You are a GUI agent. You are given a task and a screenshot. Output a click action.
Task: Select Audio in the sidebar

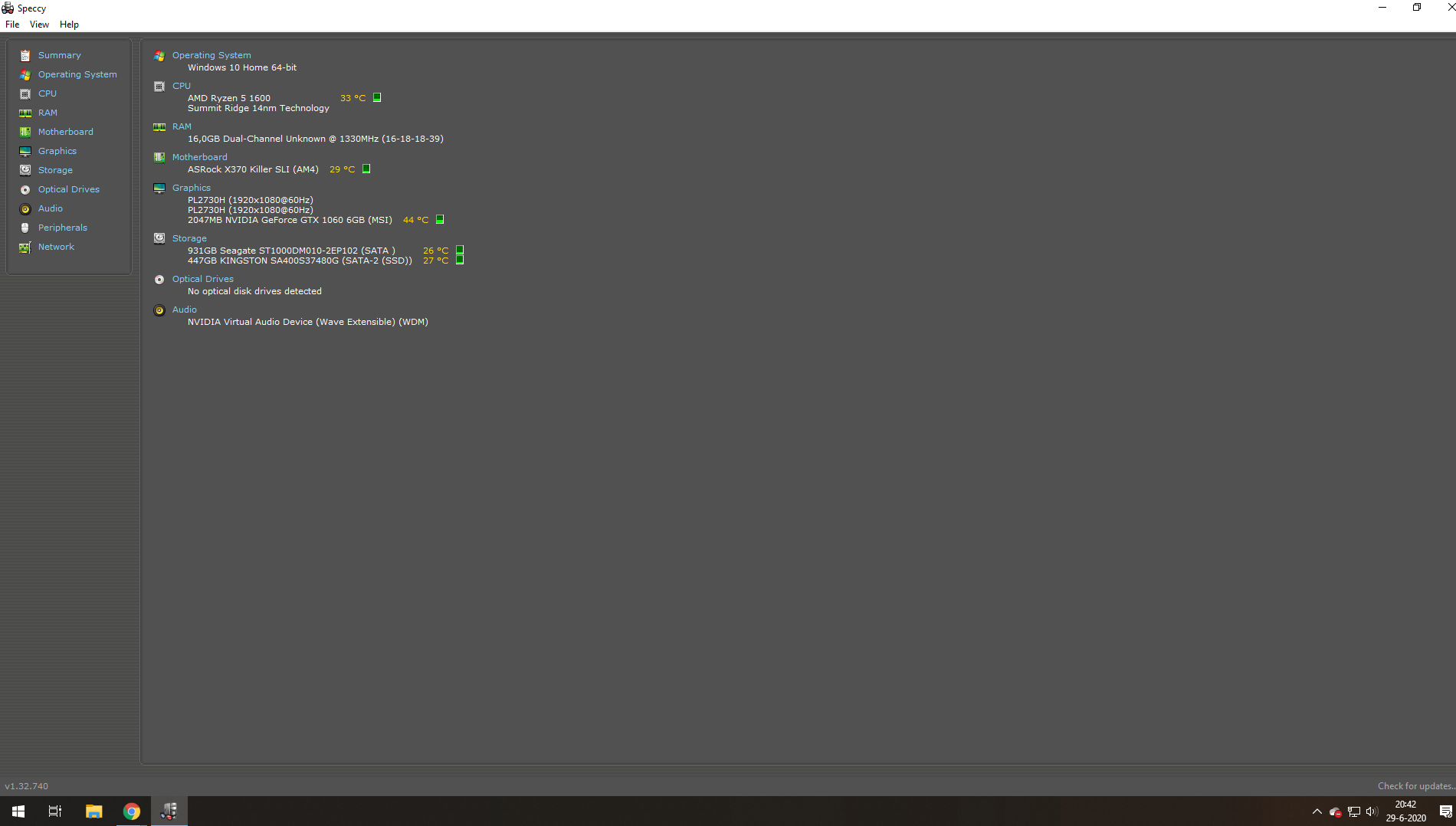(51, 208)
